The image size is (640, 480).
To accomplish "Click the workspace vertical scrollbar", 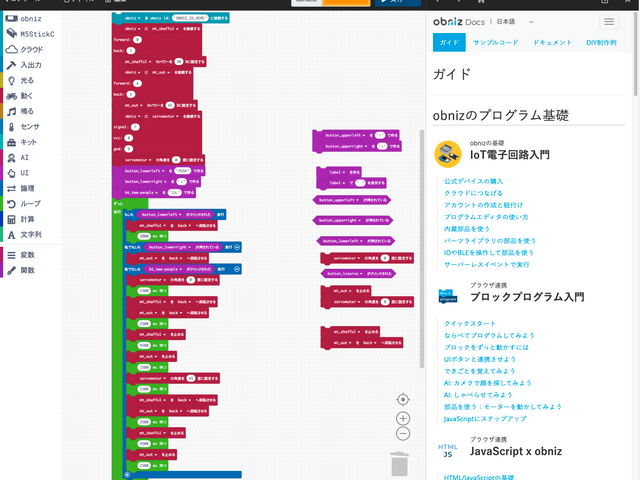I will click(422, 248).
